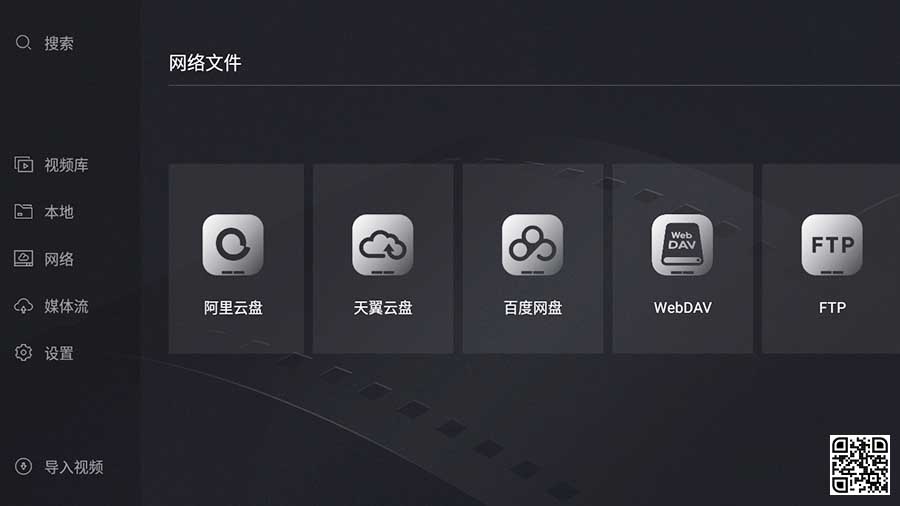Click the 搜索 text label

click(59, 43)
